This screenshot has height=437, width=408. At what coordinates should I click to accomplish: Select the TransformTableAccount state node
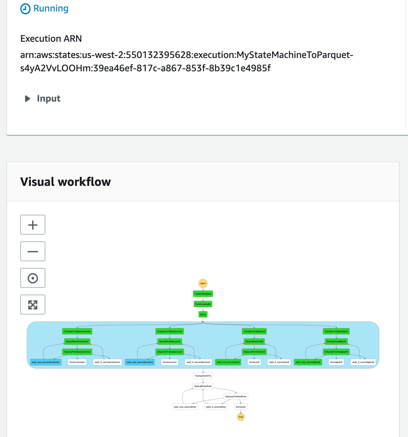[x=170, y=331]
